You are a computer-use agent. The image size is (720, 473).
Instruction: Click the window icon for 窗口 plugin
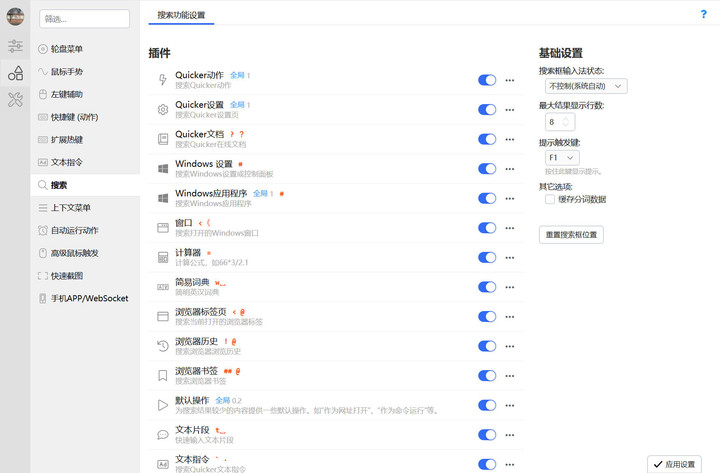click(163, 228)
